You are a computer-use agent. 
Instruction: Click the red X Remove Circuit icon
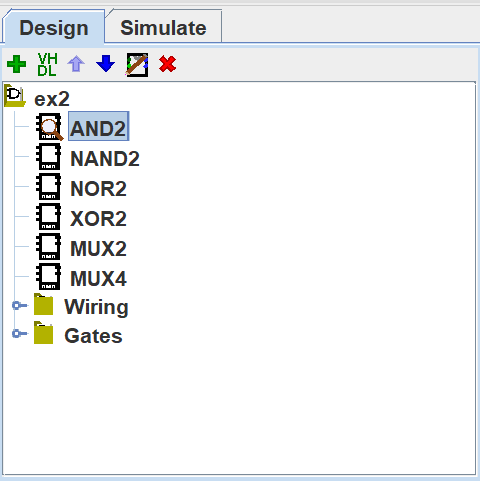[167, 64]
